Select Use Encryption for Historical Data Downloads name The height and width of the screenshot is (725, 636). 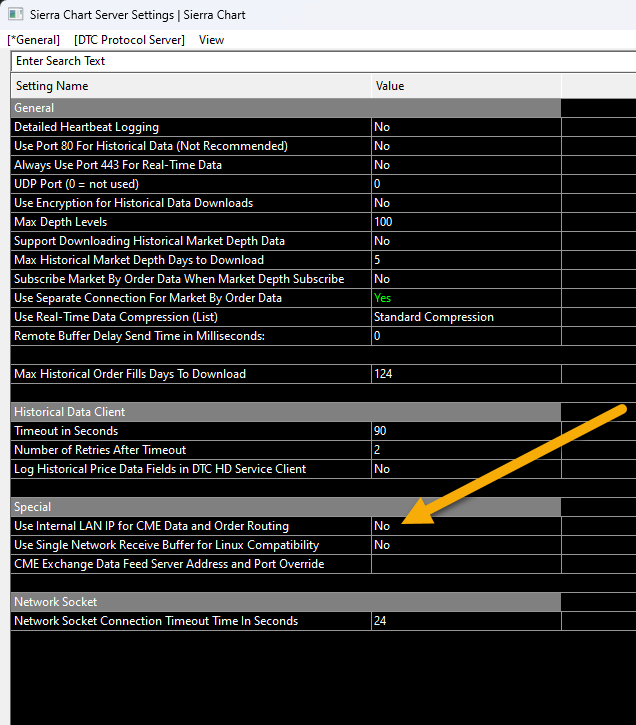click(191, 203)
